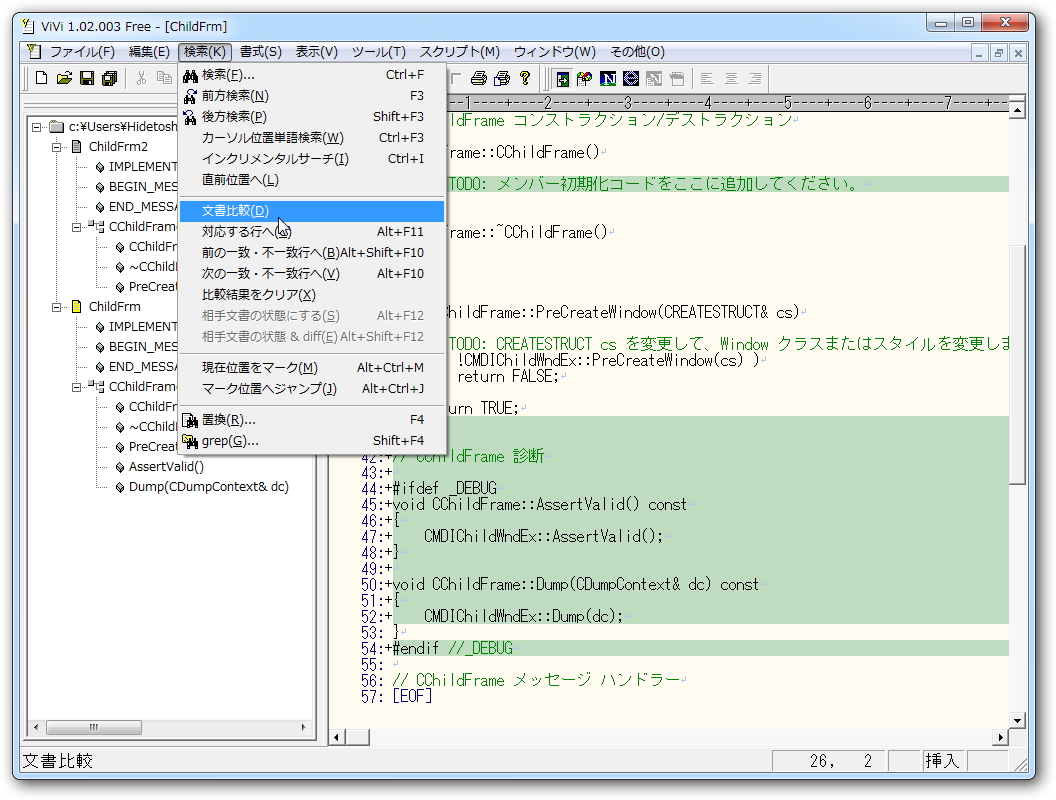Click the Print Preview icon beside Print
Viewport: 1056px width, 800px height.
pyautogui.click(x=502, y=78)
